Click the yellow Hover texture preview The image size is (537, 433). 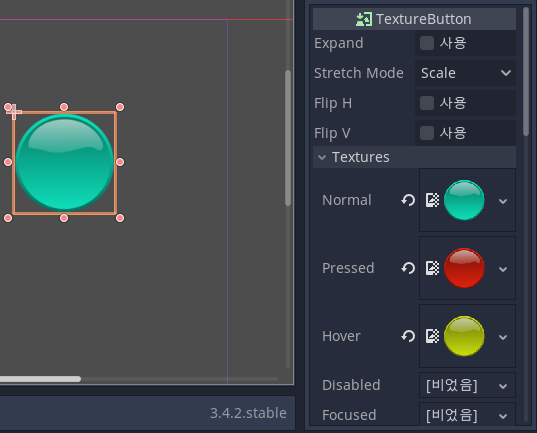click(x=464, y=336)
